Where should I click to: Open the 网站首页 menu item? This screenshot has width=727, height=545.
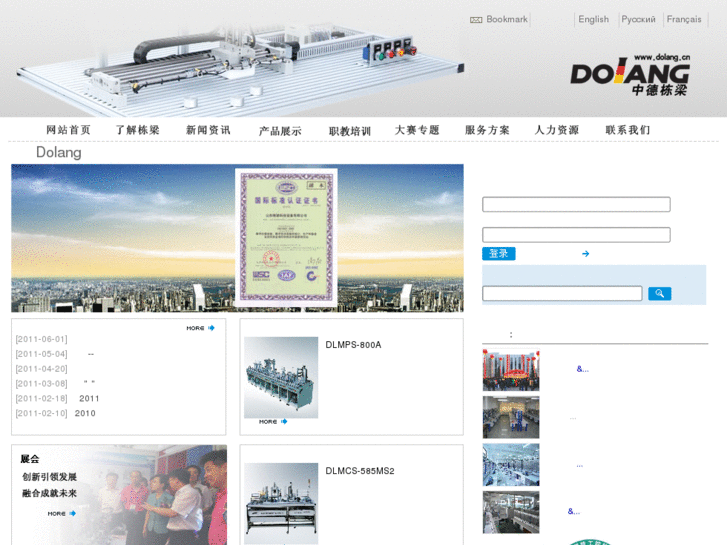[68, 130]
